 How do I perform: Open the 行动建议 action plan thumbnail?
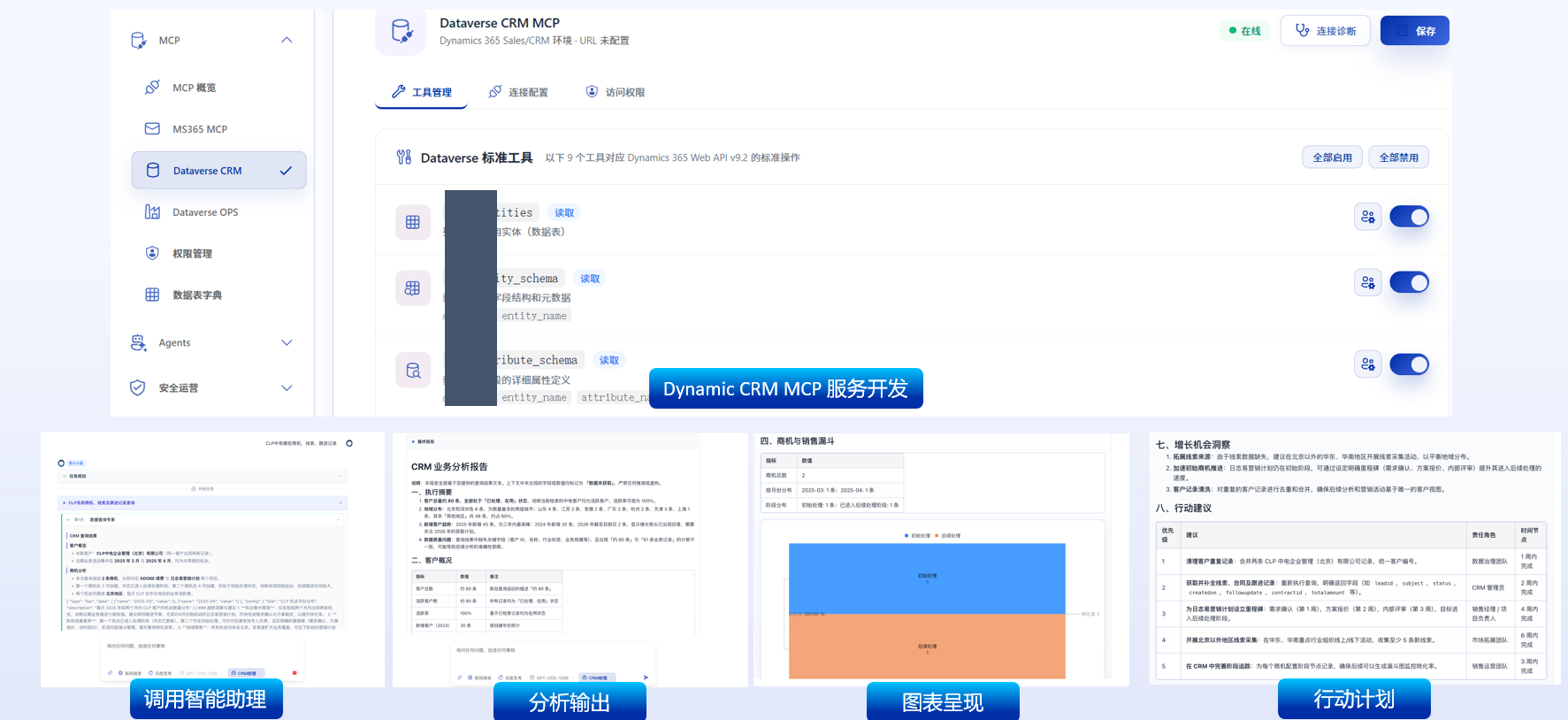click(1354, 558)
